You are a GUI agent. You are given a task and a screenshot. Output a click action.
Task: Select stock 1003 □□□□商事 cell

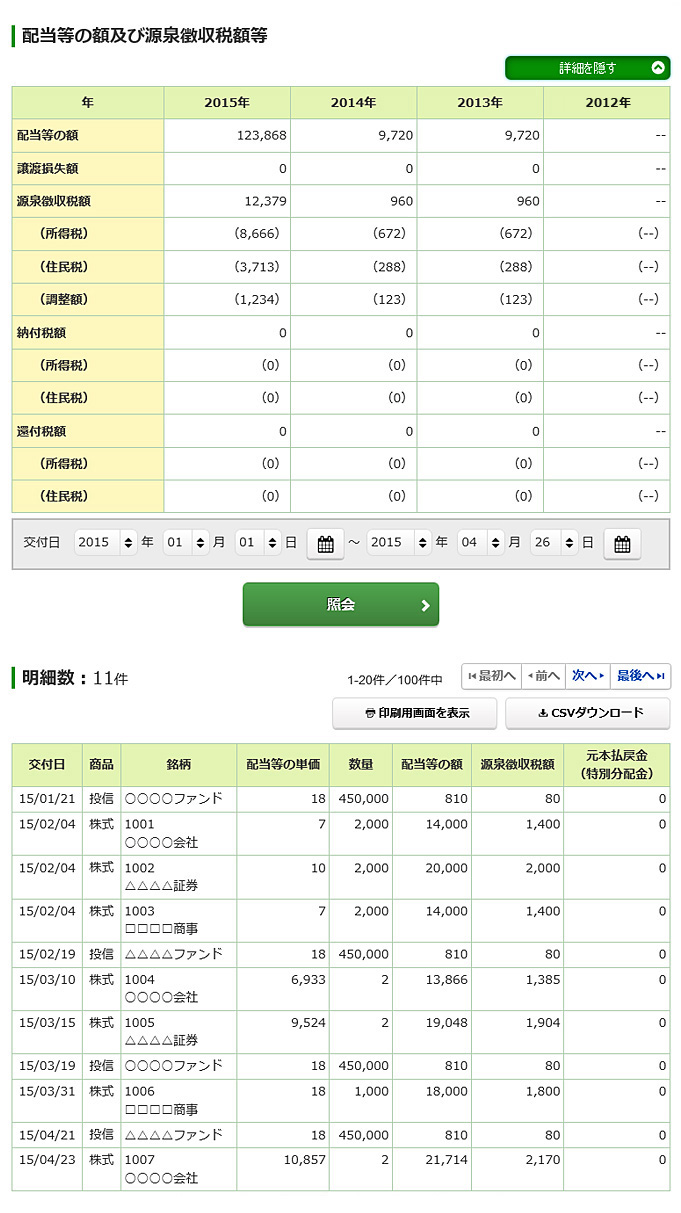(179, 920)
